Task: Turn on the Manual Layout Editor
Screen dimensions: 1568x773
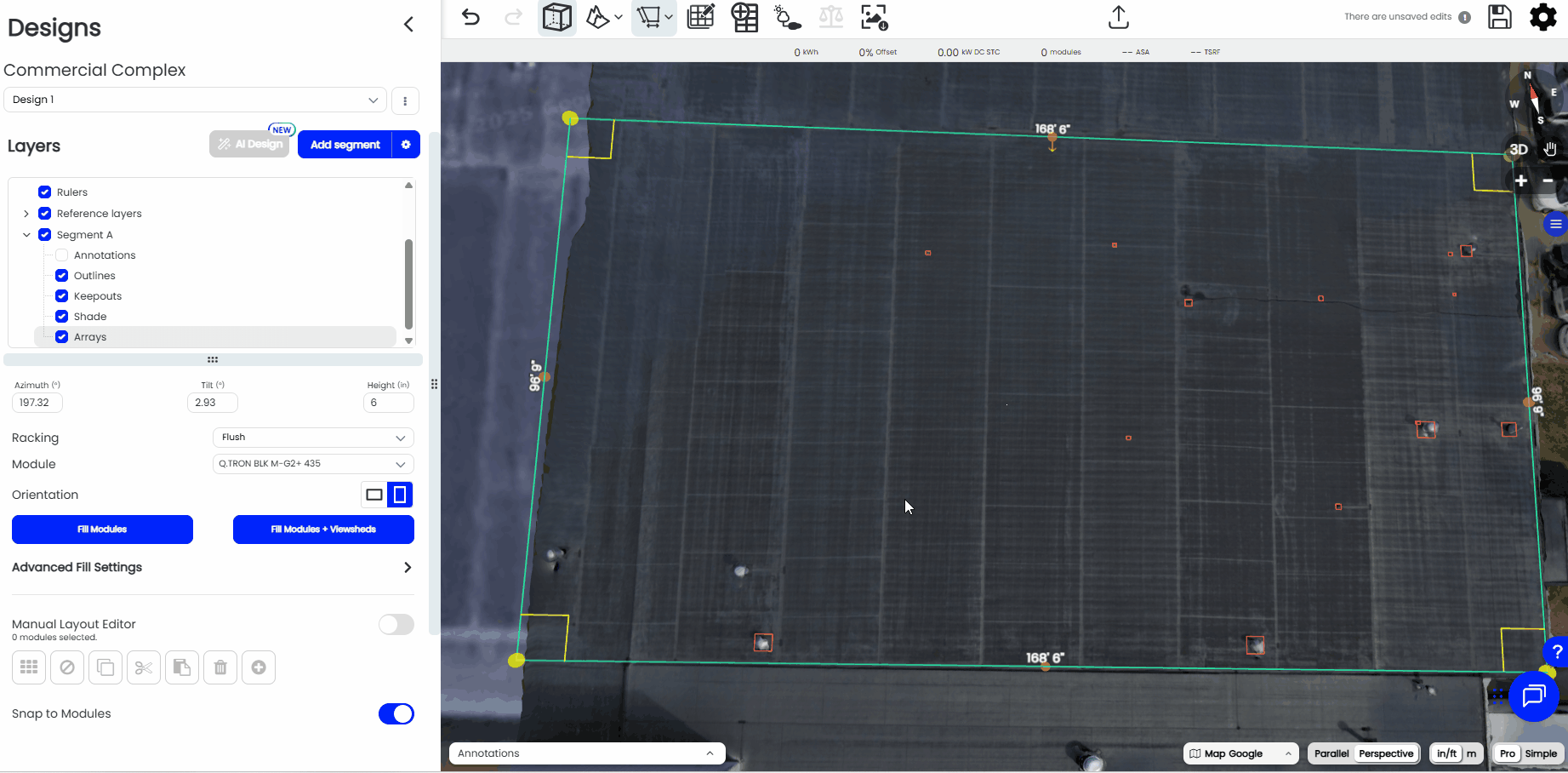Action: 396,624
